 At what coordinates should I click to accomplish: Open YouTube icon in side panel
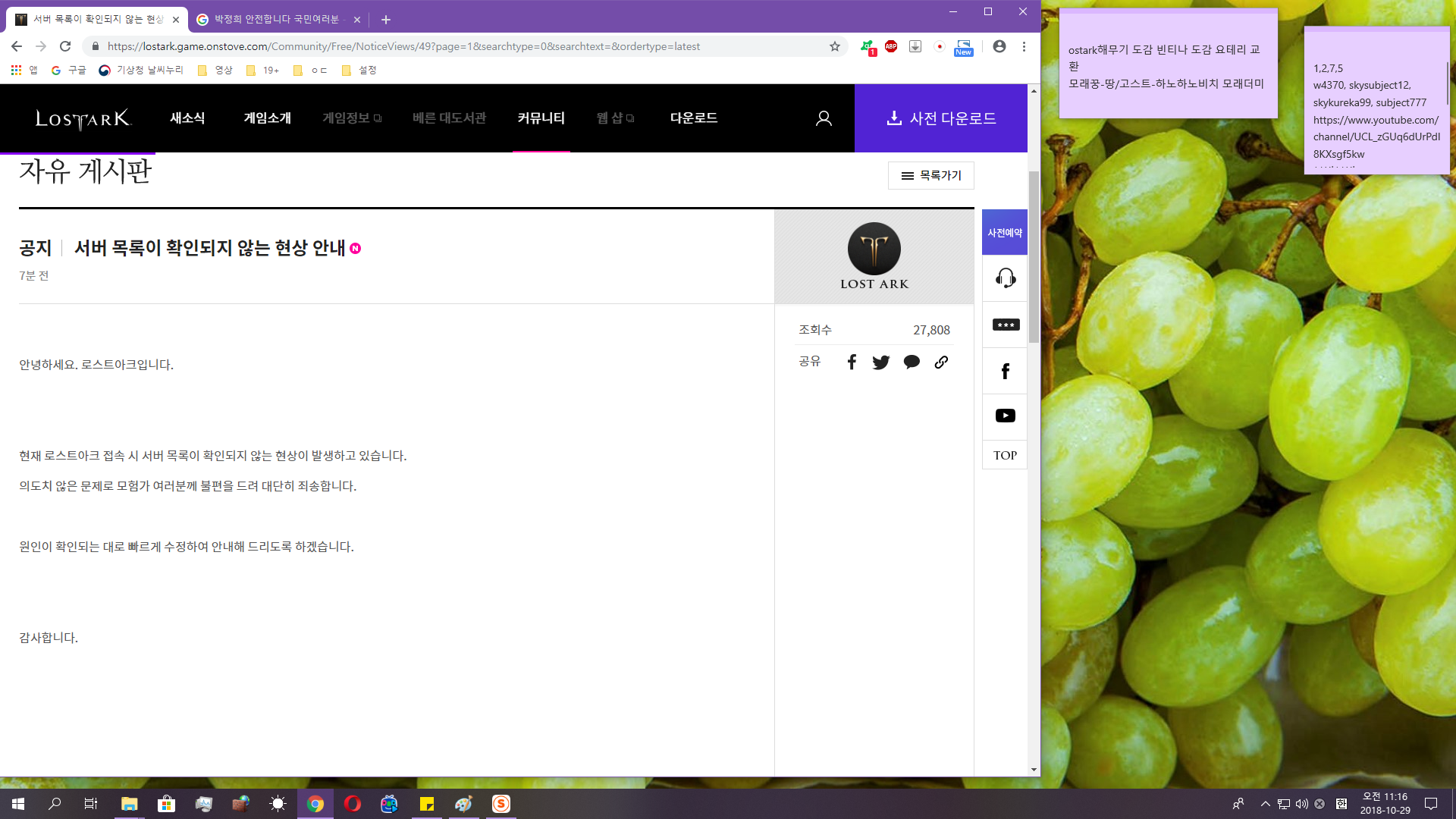[1005, 416]
